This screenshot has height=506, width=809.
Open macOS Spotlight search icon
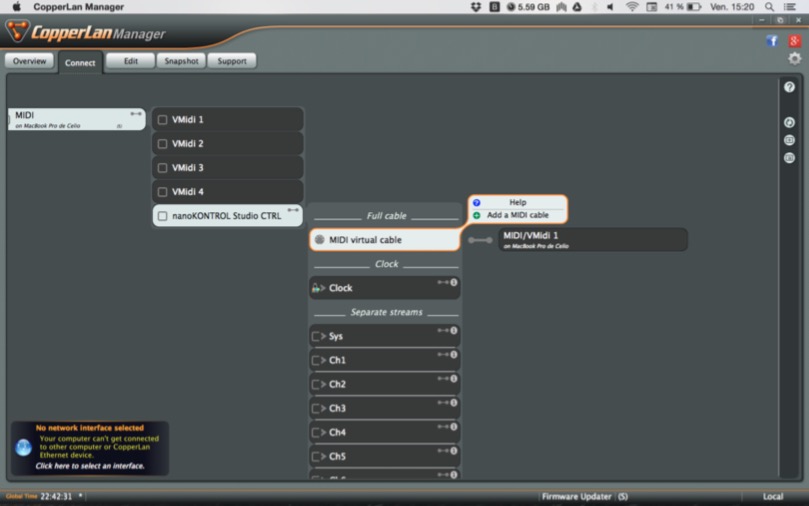pyautogui.click(x=769, y=7)
